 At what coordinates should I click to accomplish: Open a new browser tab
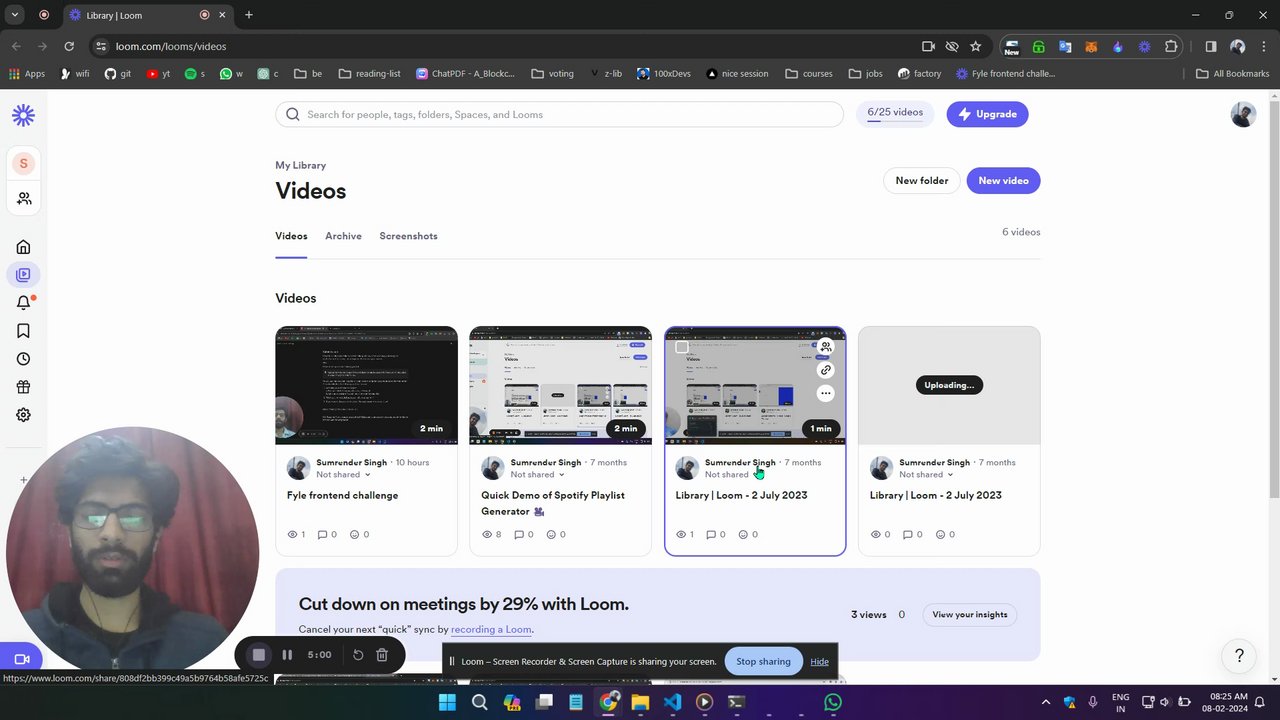249,15
